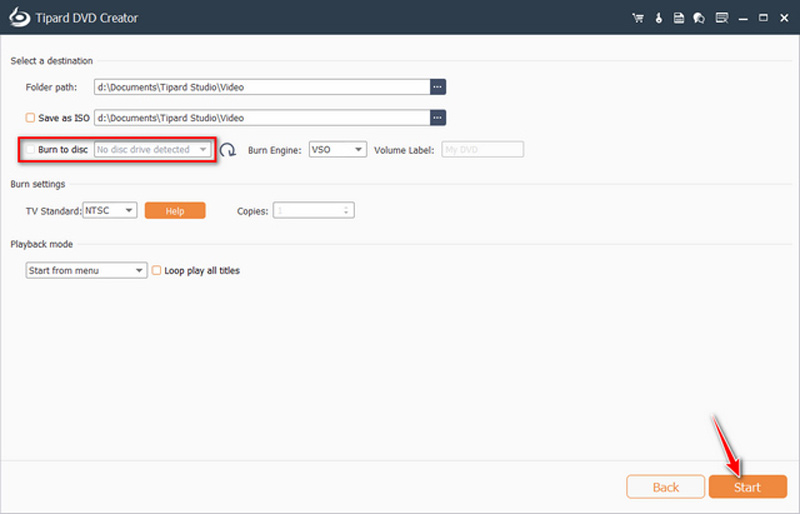Open the No disc drive detected dropdown
This screenshot has height=514, width=800.
coord(152,150)
